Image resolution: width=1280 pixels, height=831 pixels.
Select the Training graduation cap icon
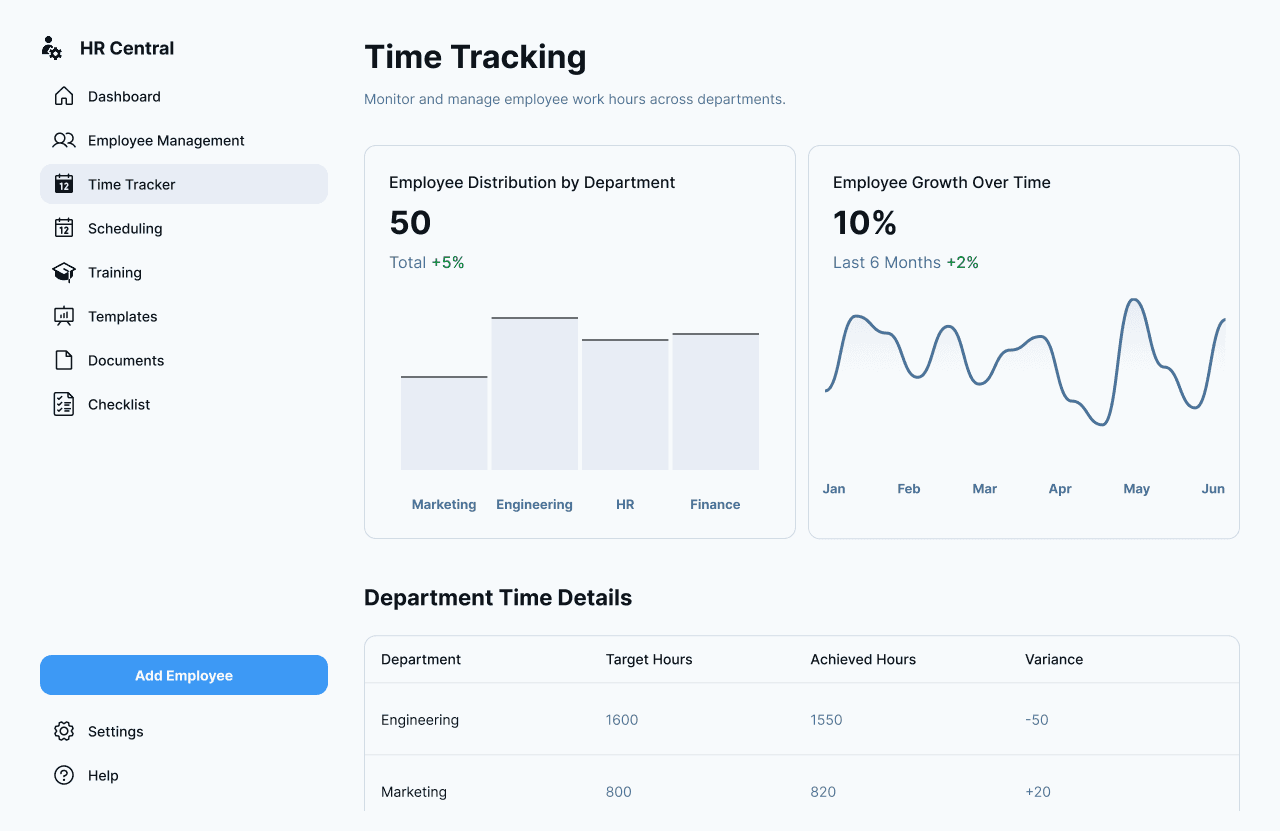coord(63,272)
